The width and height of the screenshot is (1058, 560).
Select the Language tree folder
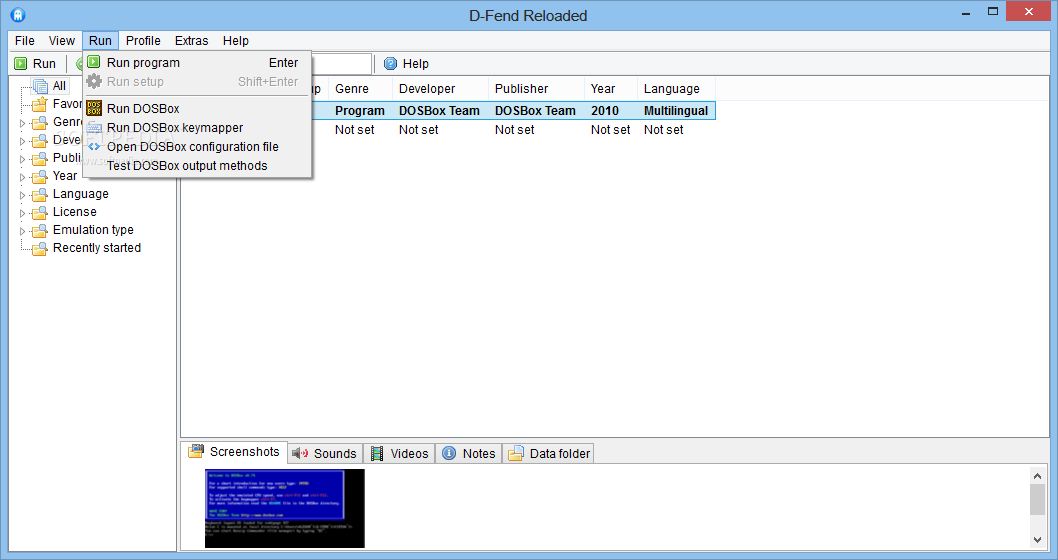tap(80, 194)
